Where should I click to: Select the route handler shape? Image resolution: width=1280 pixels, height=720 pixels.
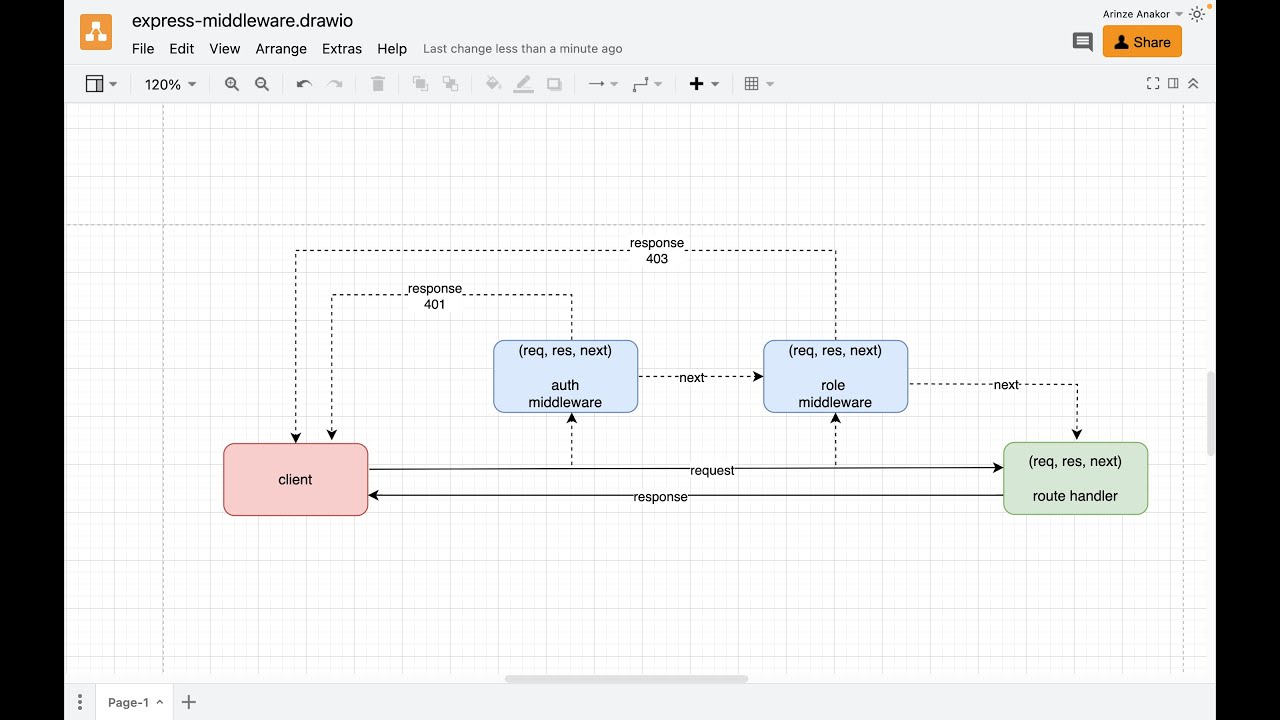[x=1075, y=478]
